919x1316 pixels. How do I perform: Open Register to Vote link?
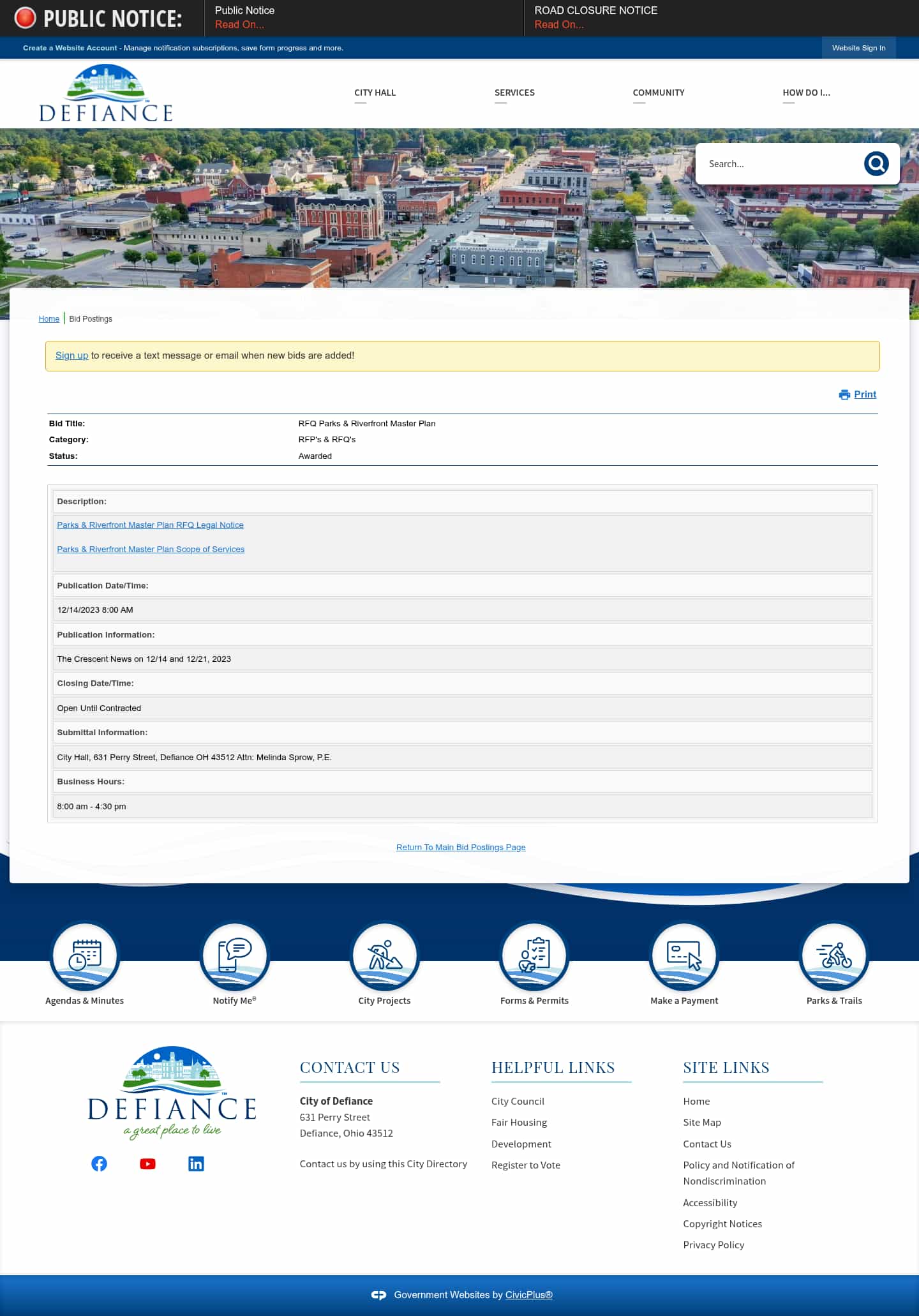pos(526,1165)
